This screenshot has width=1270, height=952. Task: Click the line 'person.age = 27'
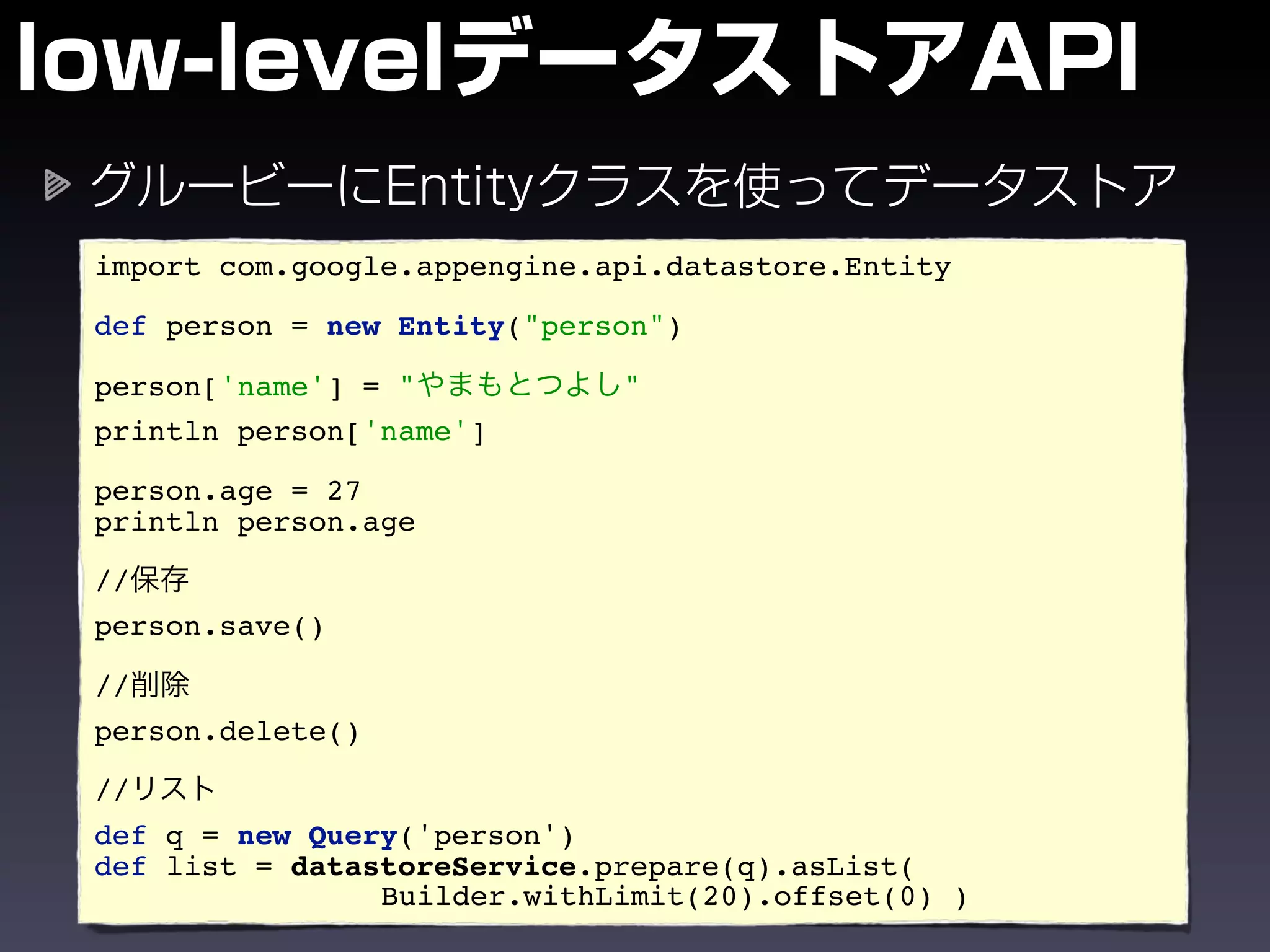click(227, 491)
